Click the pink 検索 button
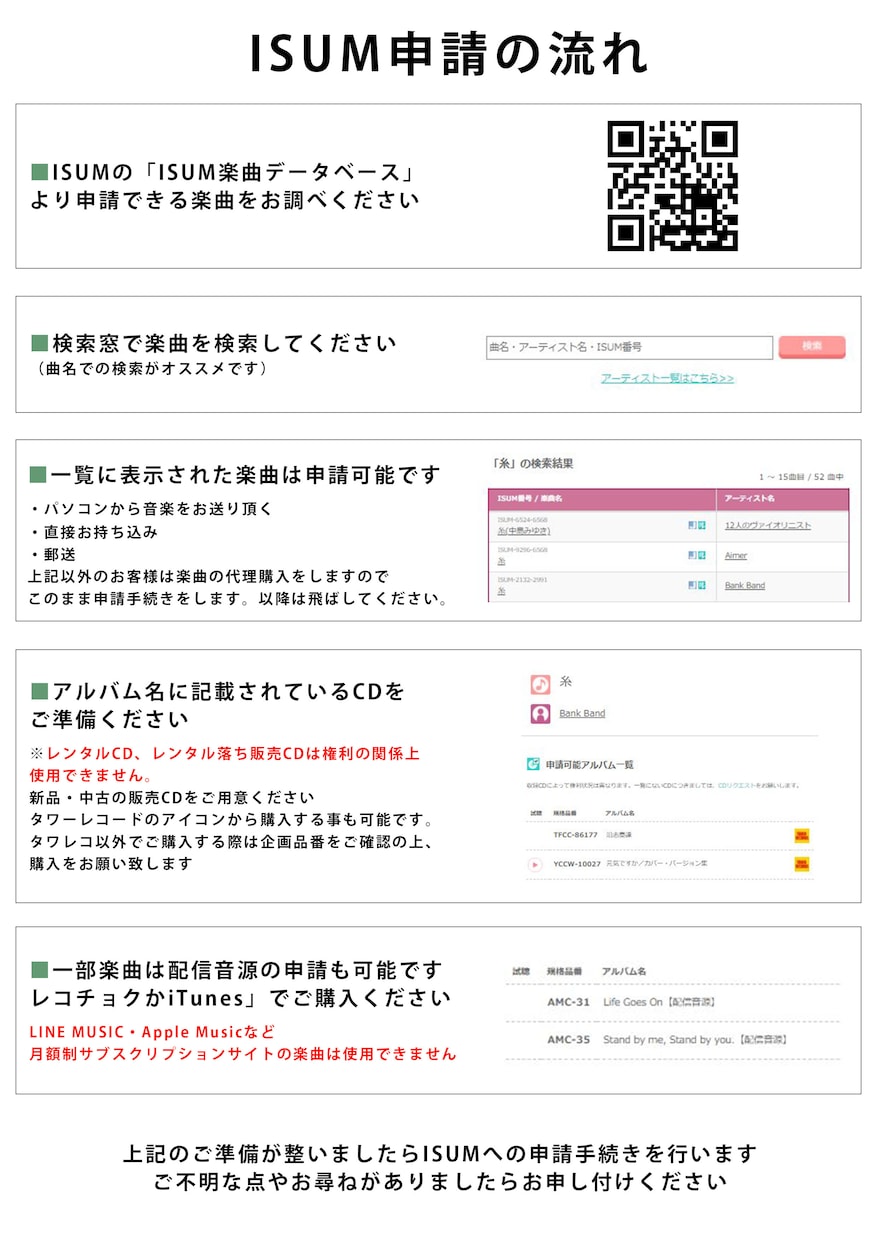877x1240 pixels. 812,346
